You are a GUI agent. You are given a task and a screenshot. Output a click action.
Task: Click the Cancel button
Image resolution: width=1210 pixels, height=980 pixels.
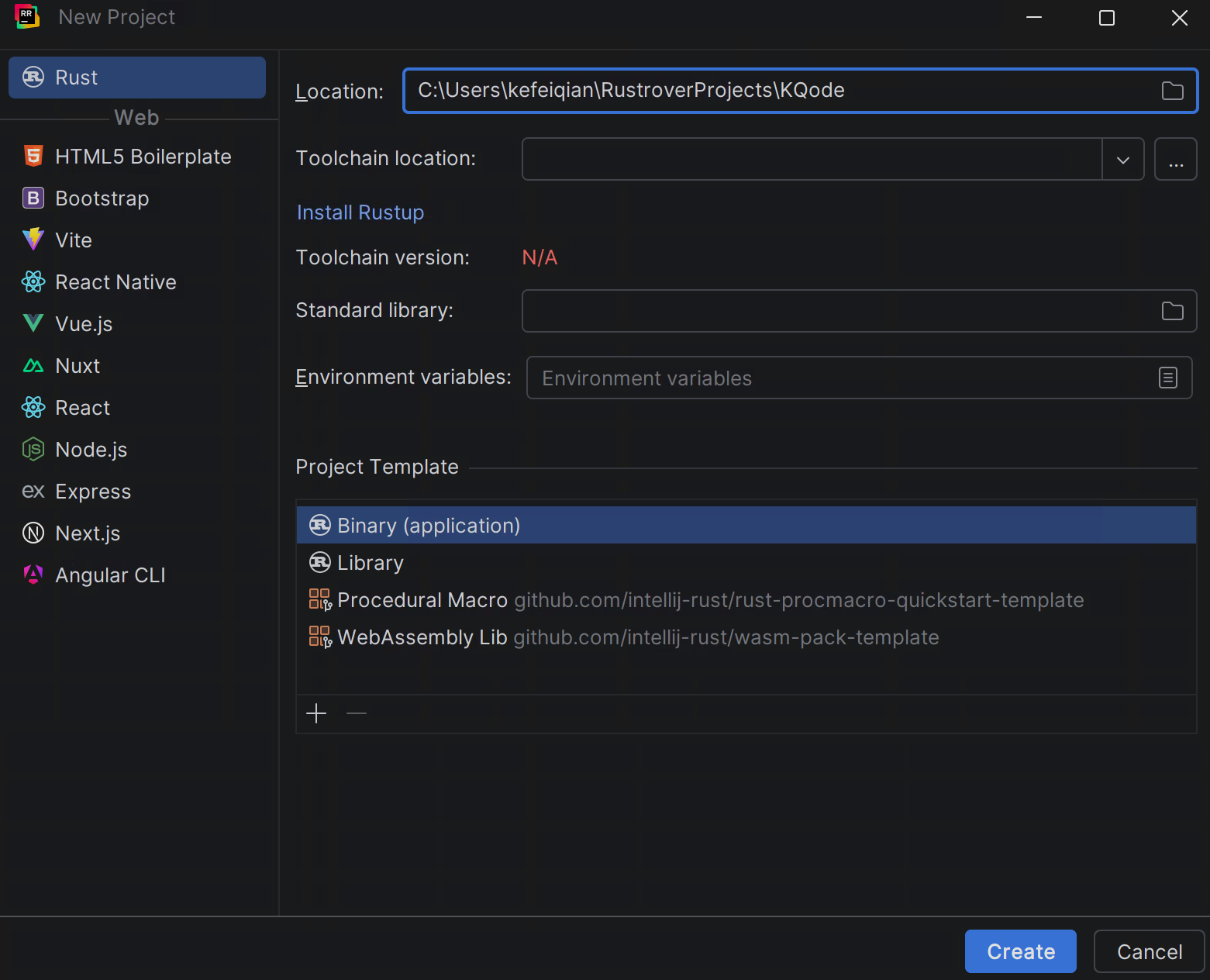click(1150, 951)
